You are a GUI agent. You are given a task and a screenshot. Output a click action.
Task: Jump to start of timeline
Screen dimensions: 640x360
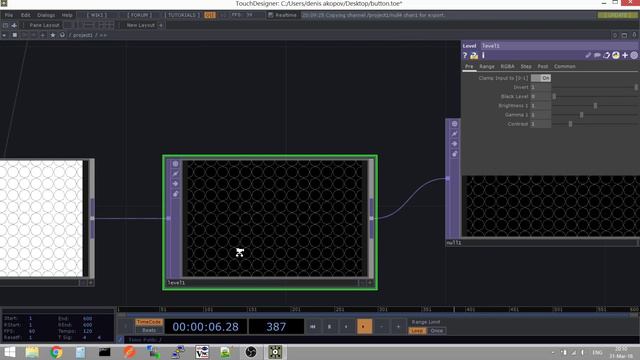coord(313,327)
